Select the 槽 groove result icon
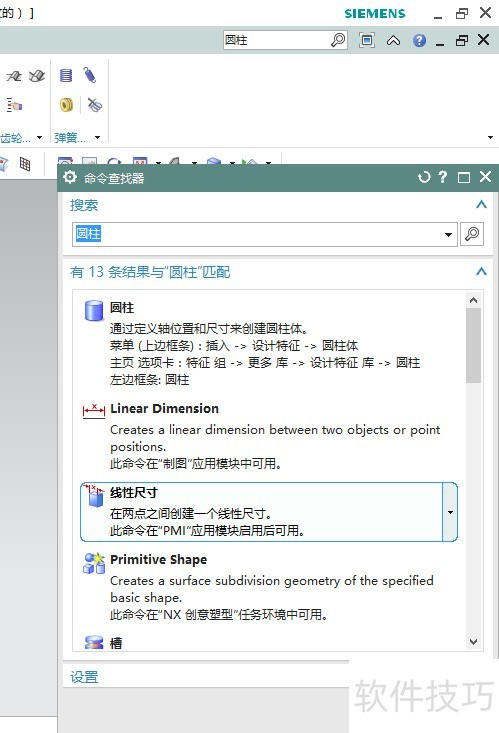The height and width of the screenshot is (733, 499). [94, 642]
